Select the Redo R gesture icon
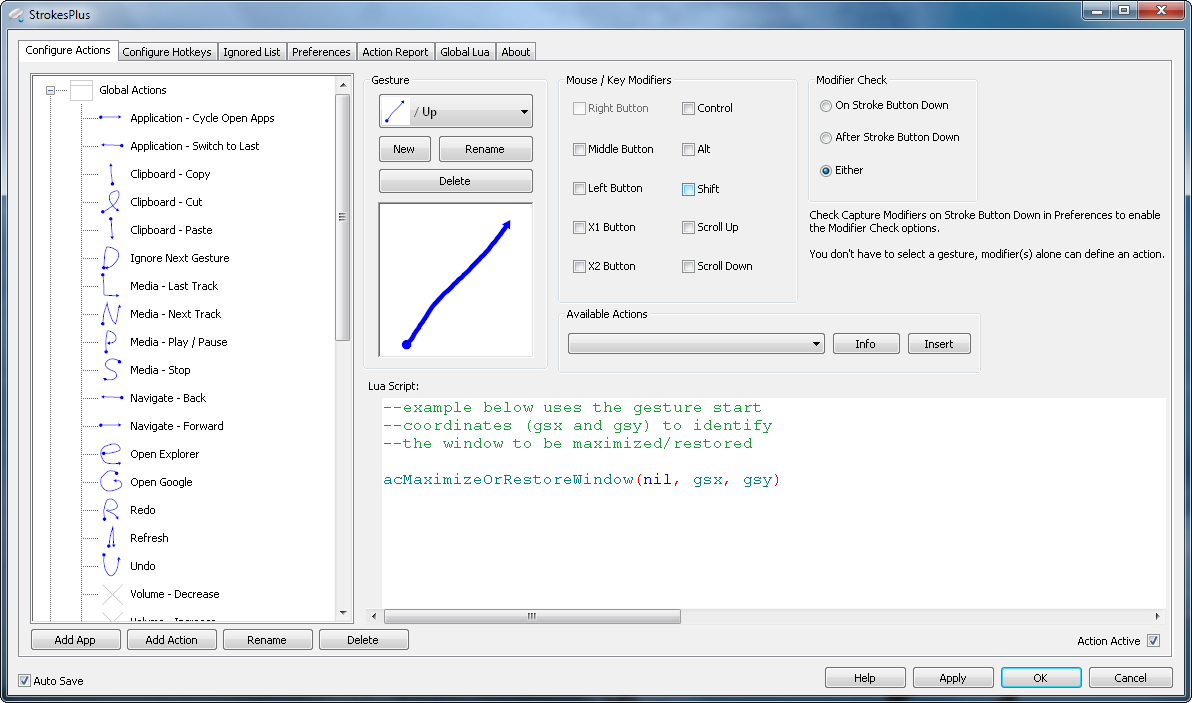1192x703 pixels. point(112,510)
